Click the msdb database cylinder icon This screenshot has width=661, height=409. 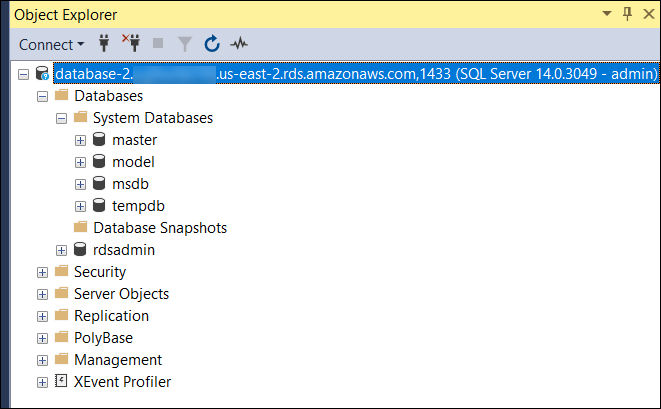pos(99,183)
